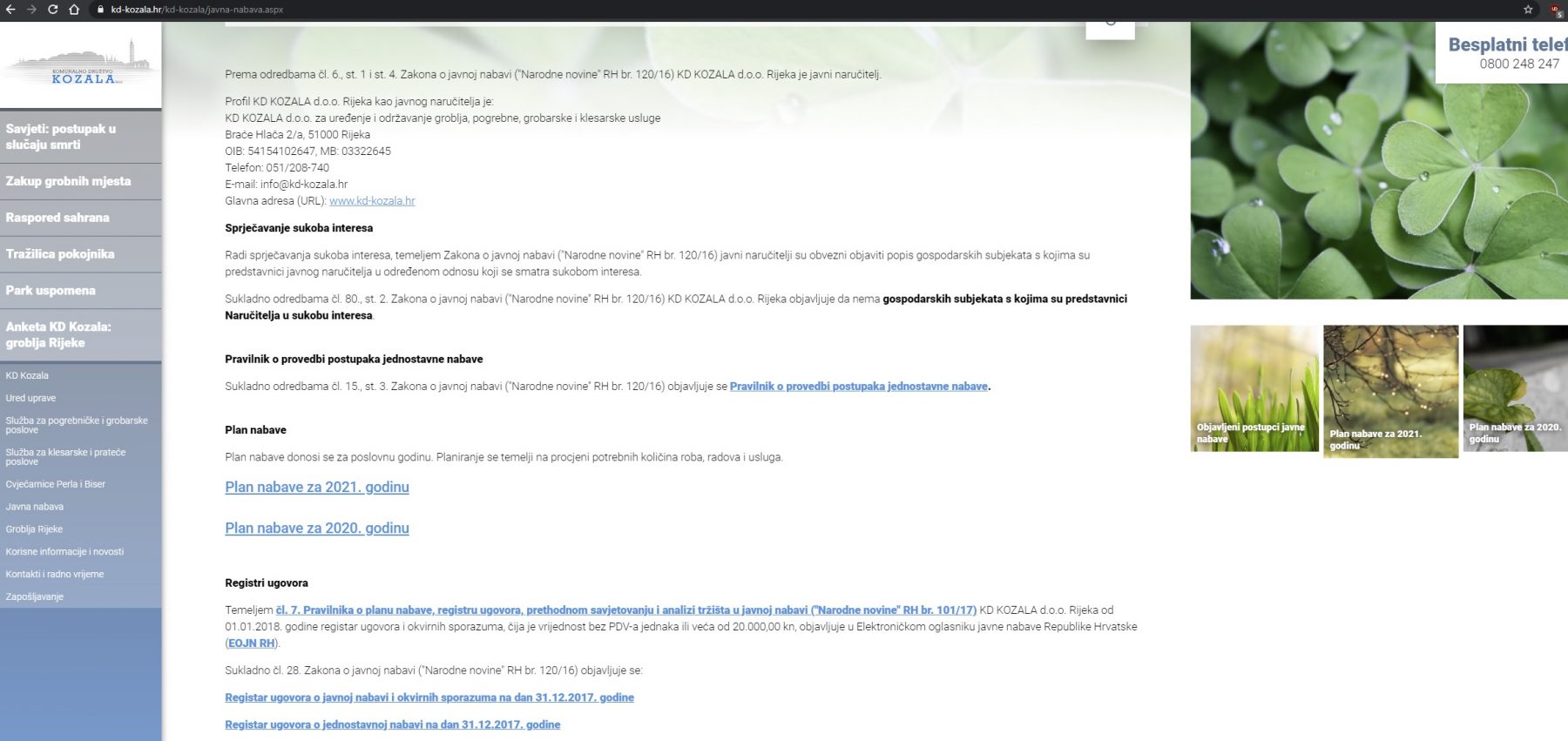Open the 'Plan nabave za 2020. godinu' link
The image size is (1568, 741).
tap(317, 529)
